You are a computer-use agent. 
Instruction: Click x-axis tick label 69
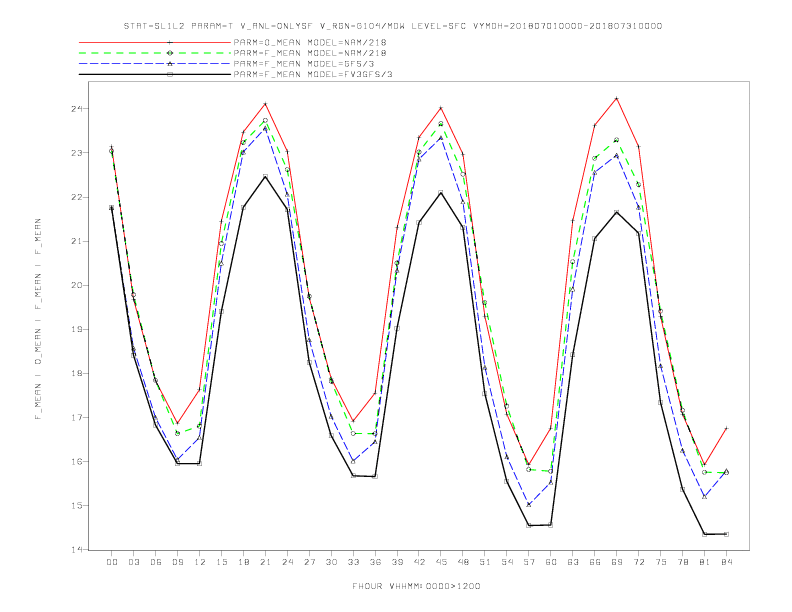coord(617,562)
